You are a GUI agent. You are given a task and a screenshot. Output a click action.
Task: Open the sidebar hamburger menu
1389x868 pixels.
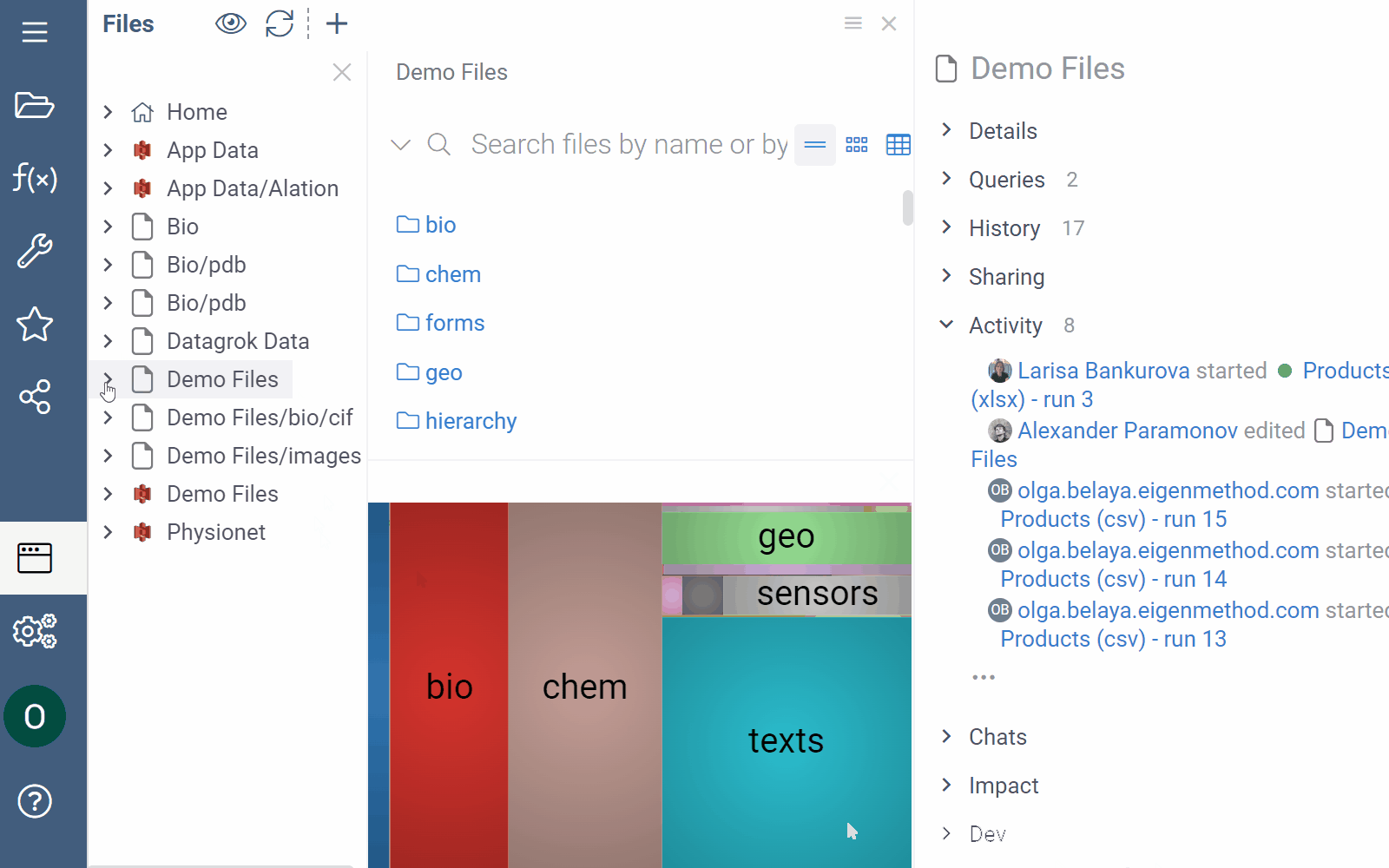(35, 31)
